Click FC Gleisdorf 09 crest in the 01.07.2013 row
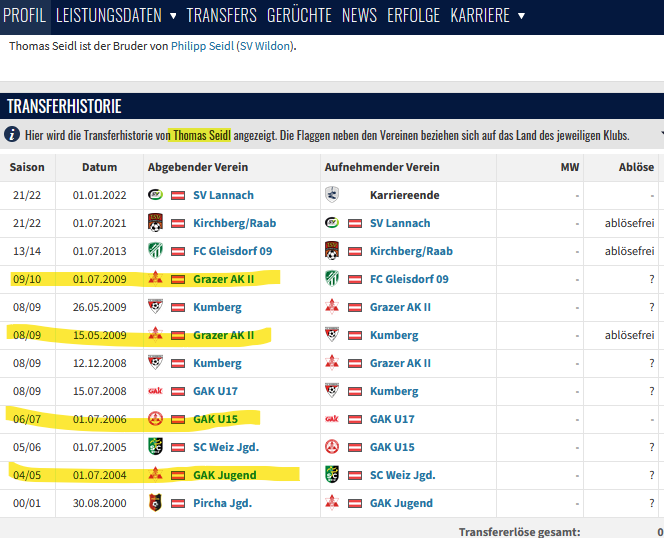The width and height of the screenshot is (664, 538). [155, 251]
